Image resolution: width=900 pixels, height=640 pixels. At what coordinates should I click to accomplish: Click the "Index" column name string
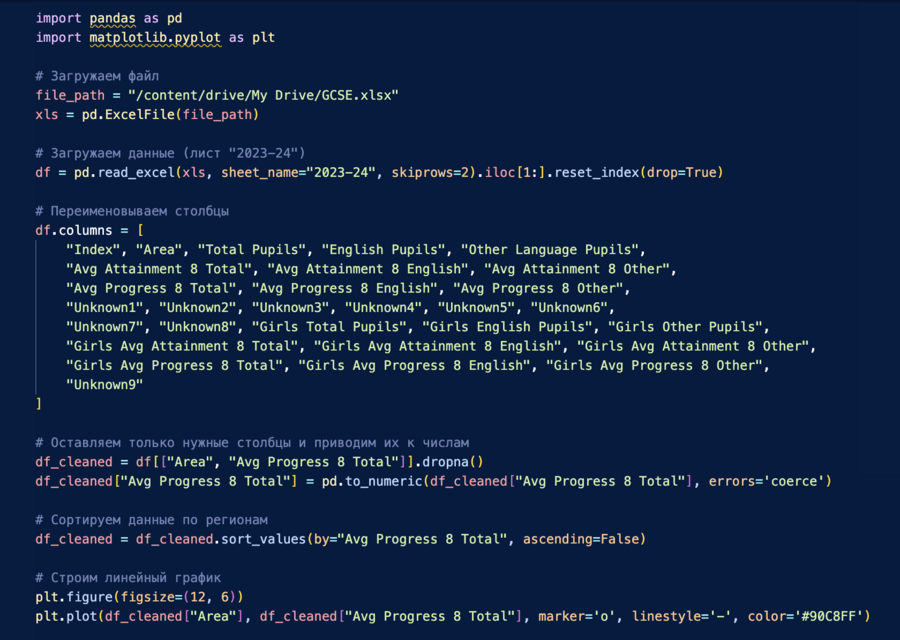(x=93, y=249)
